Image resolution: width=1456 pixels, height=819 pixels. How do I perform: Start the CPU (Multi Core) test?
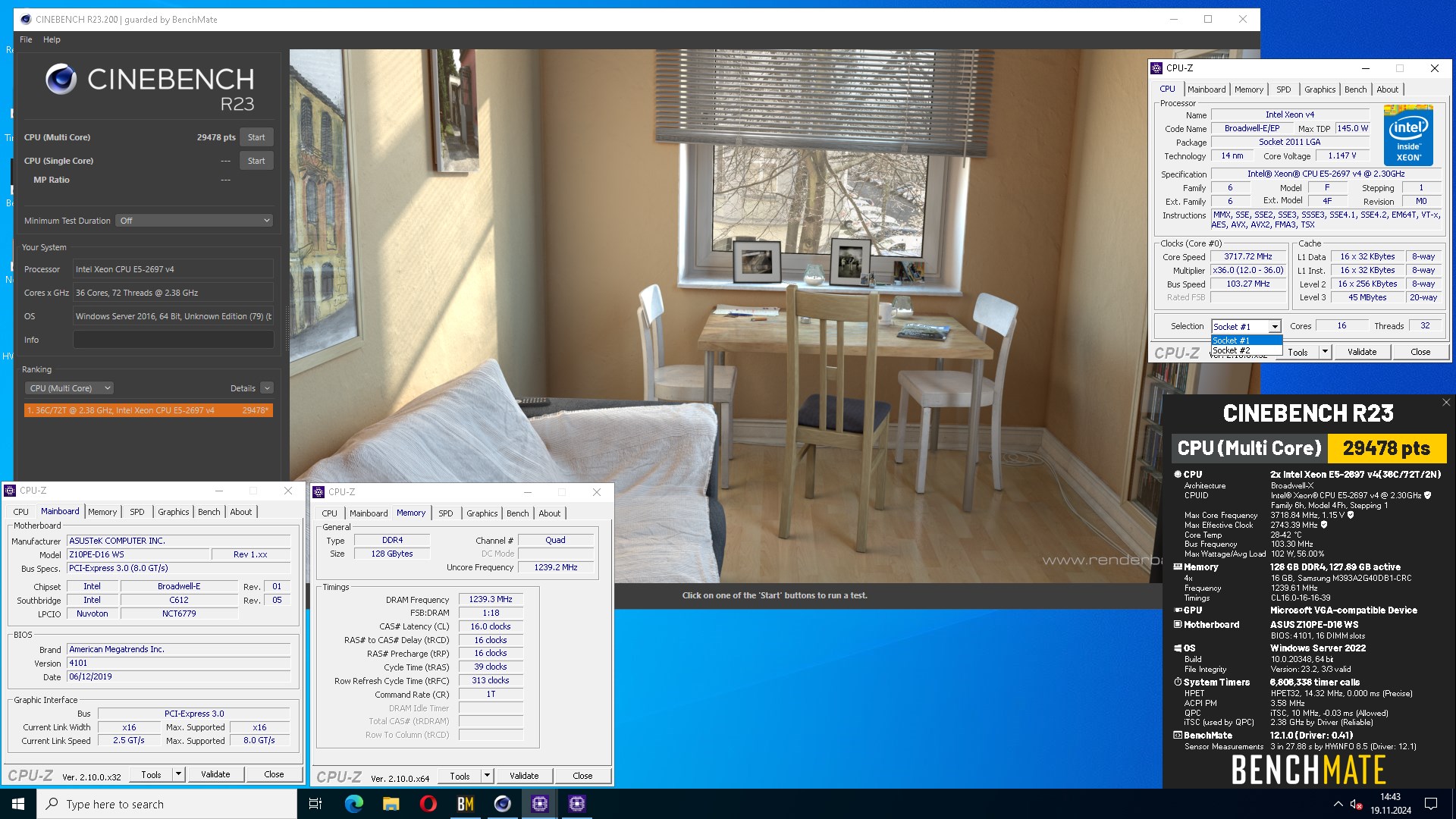(x=256, y=137)
